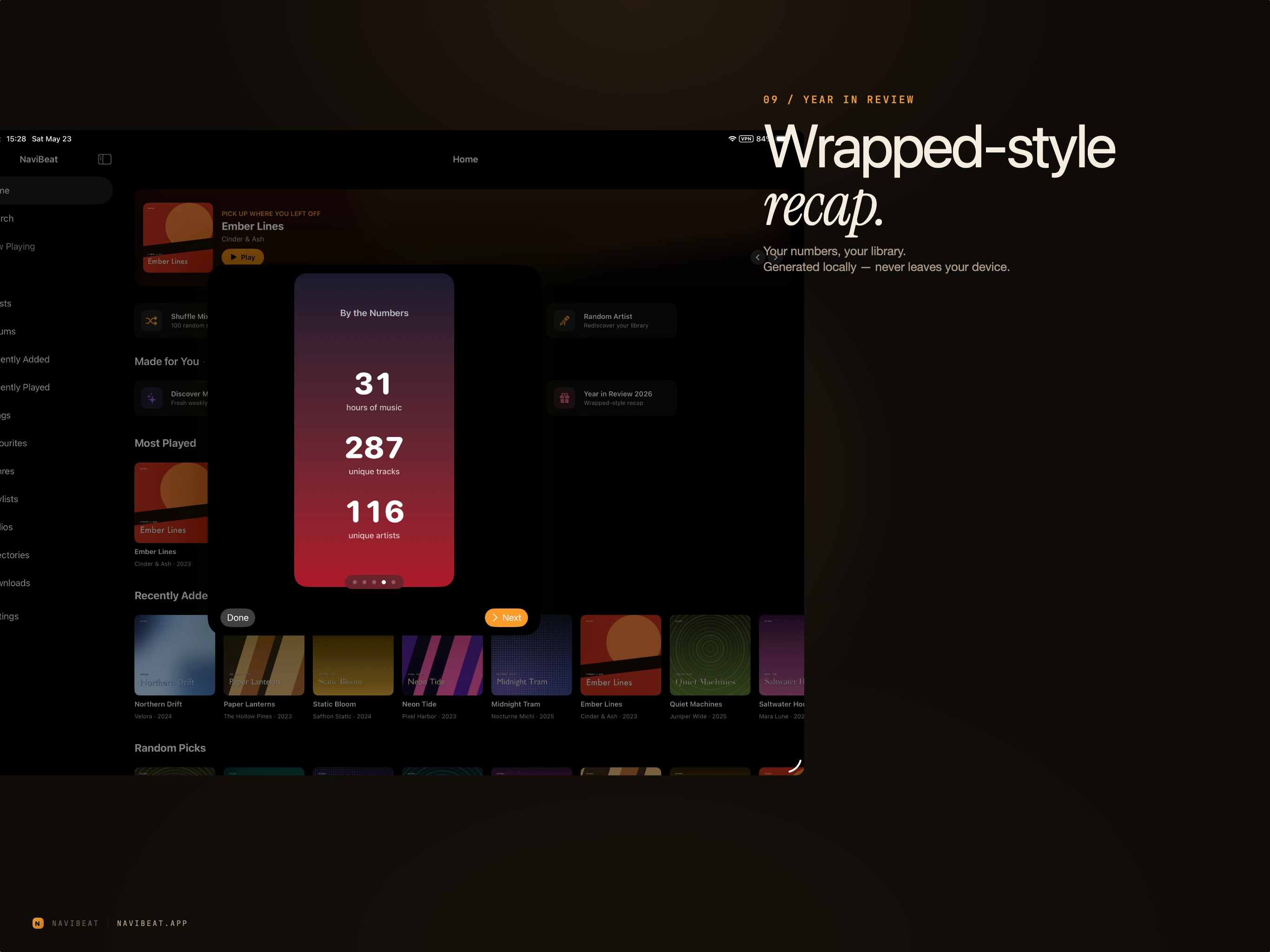Click the Discover Mix sparkle icon
The height and width of the screenshot is (952, 1270).
tap(152, 398)
